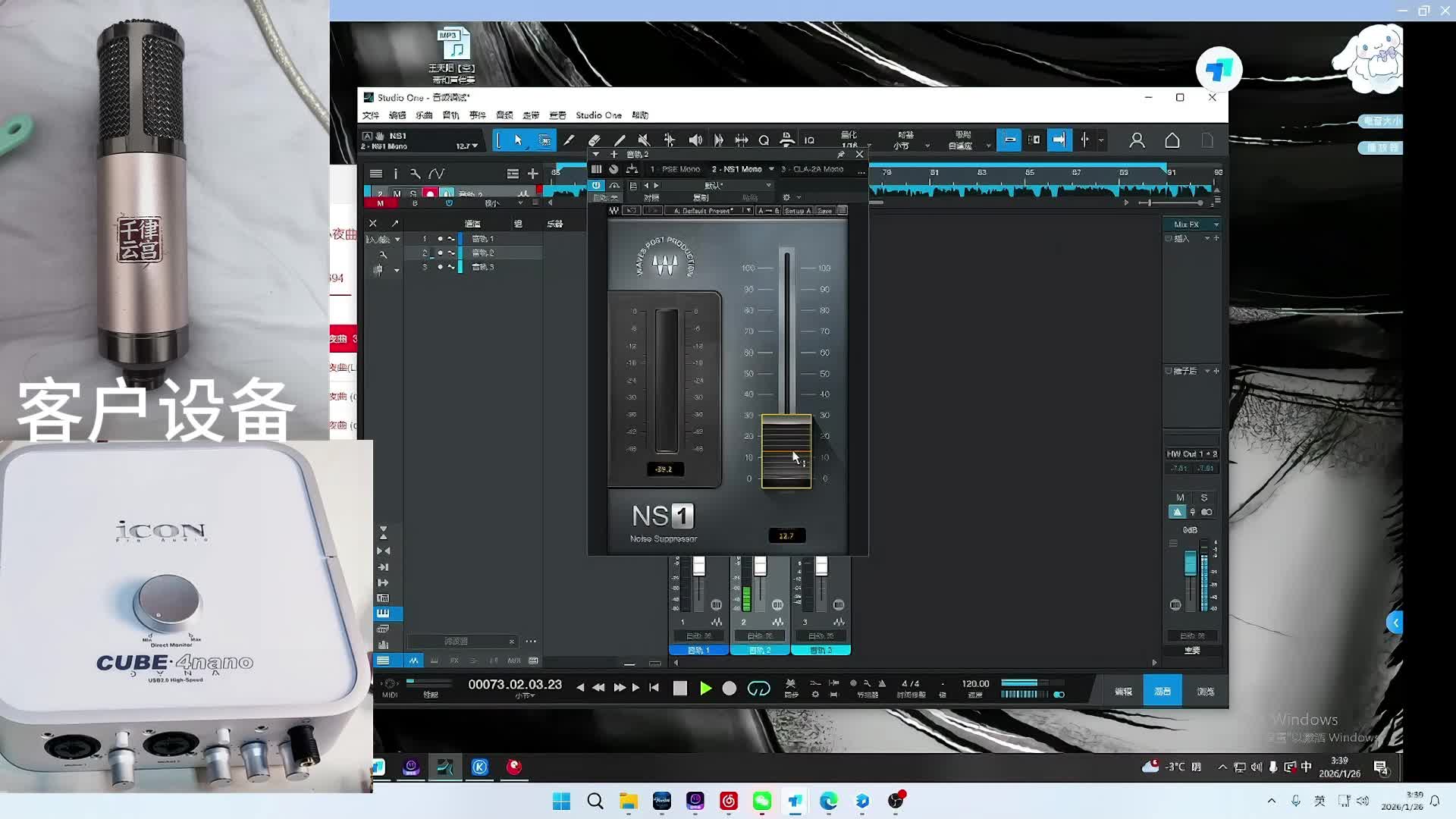Toggle record arm on track 2
Image resolution: width=1456 pixels, height=819 pixels.
click(430, 194)
